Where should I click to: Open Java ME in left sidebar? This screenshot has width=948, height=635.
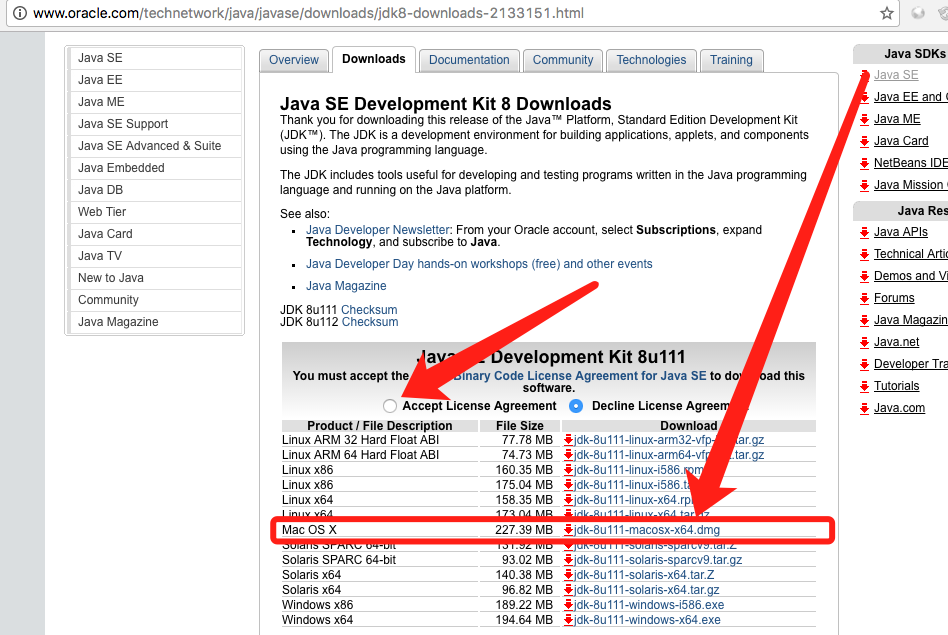155,102
